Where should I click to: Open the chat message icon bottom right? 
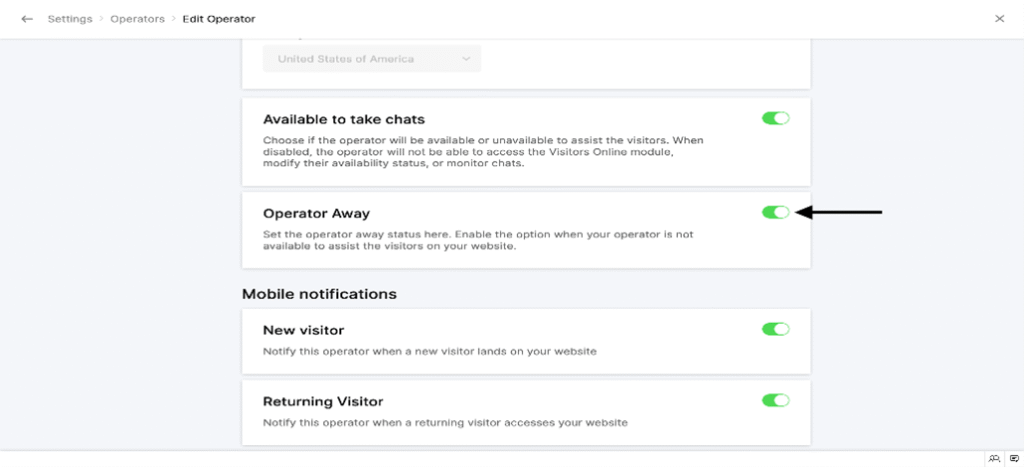1013,459
